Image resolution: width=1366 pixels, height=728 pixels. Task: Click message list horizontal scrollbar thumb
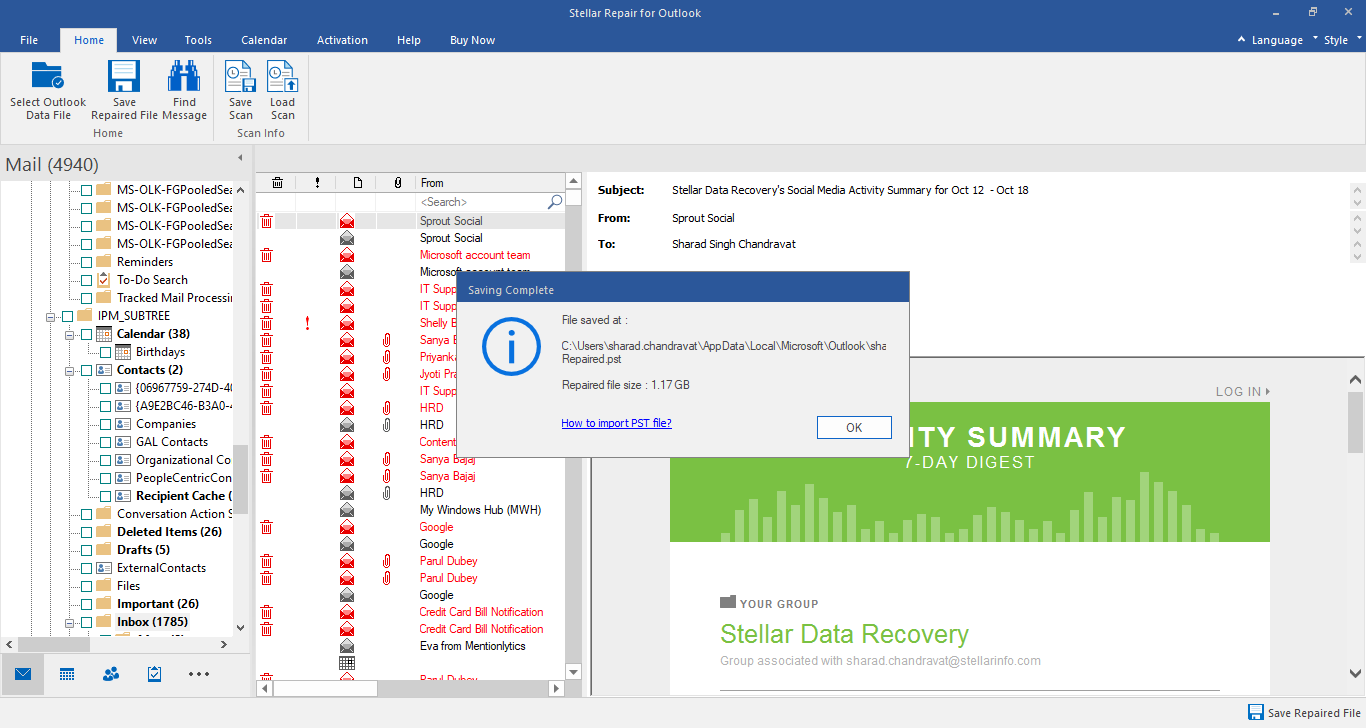pyautogui.click(x=325, y=689)
